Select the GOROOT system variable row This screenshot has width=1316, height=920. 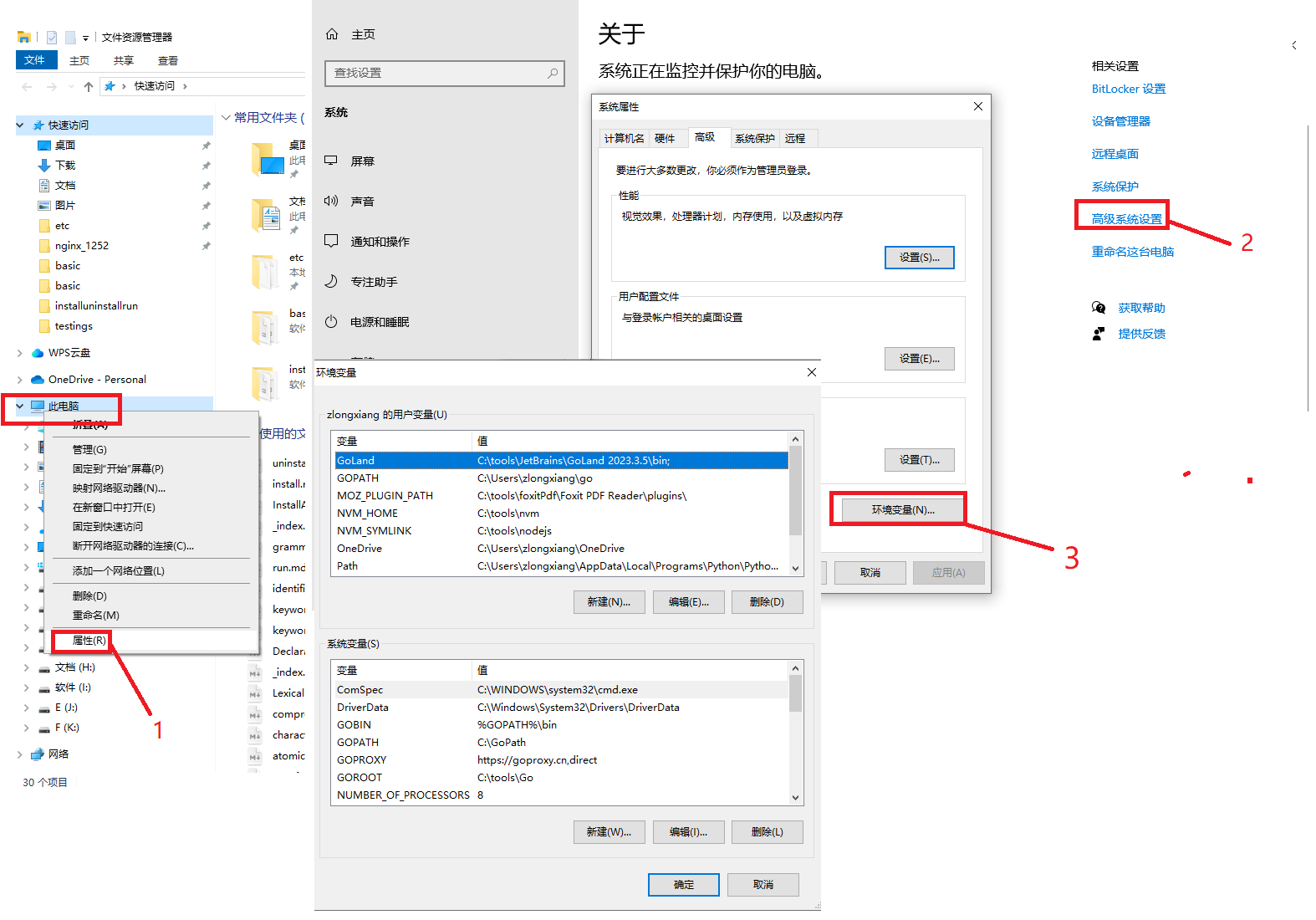tap(561, 778)
